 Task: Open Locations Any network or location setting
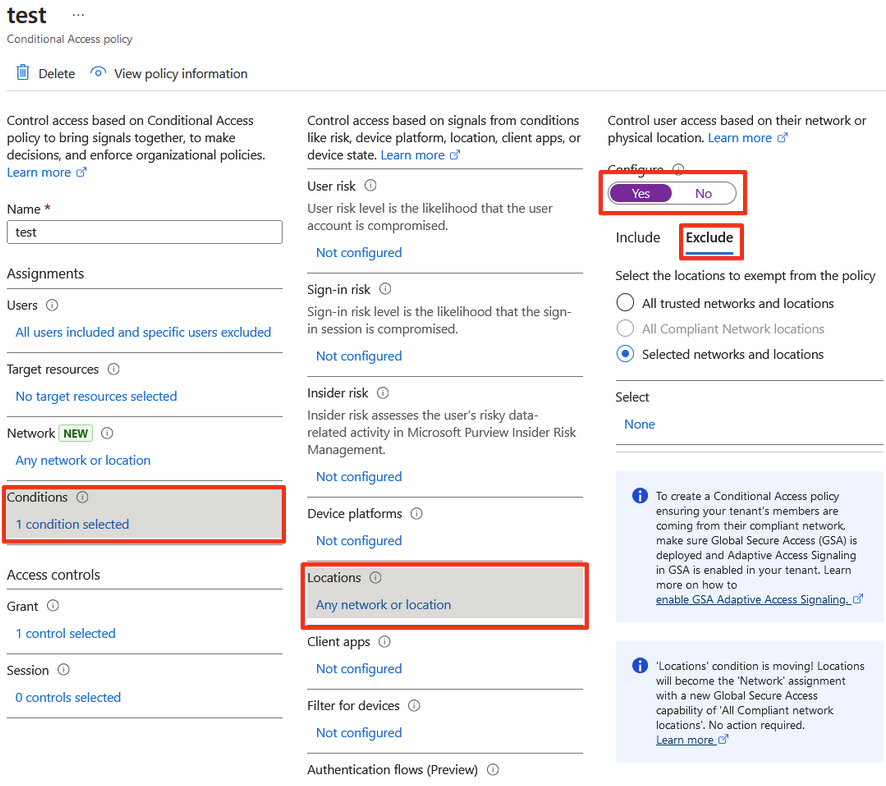(383, 605)
